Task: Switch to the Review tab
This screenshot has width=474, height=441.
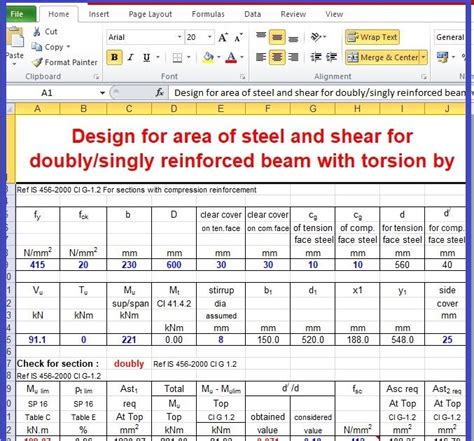Action: [x=293, y=14]
